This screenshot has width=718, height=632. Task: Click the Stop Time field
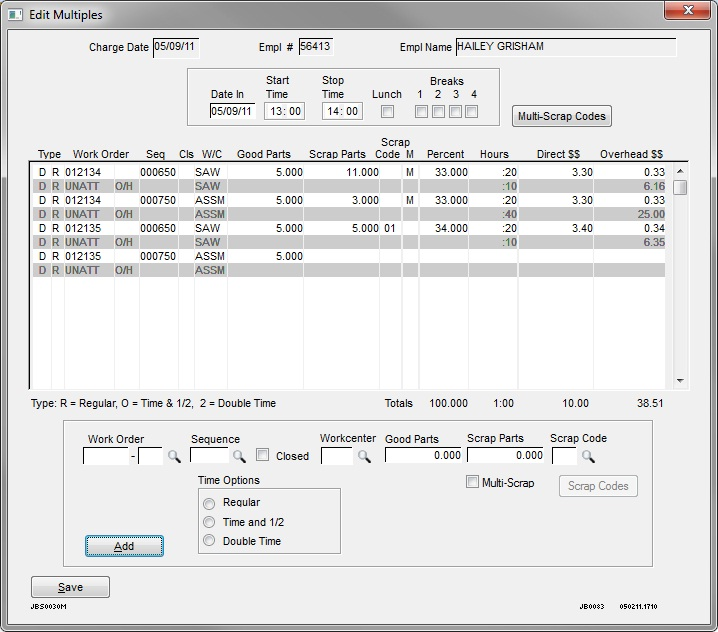[x=342, y=111]
